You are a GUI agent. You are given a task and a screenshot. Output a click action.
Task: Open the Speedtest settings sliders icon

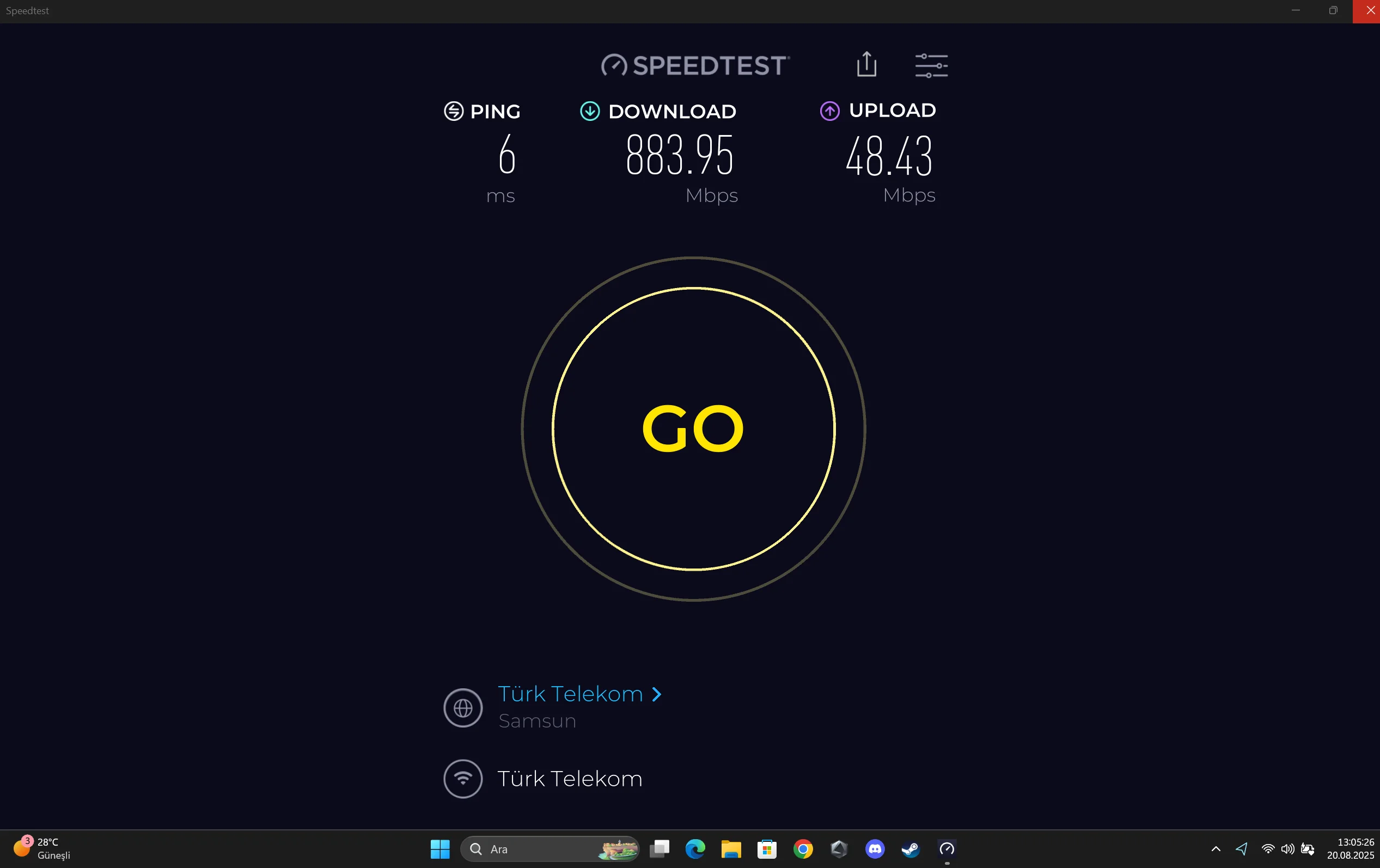pyautogui.click(x=931, y=65)
